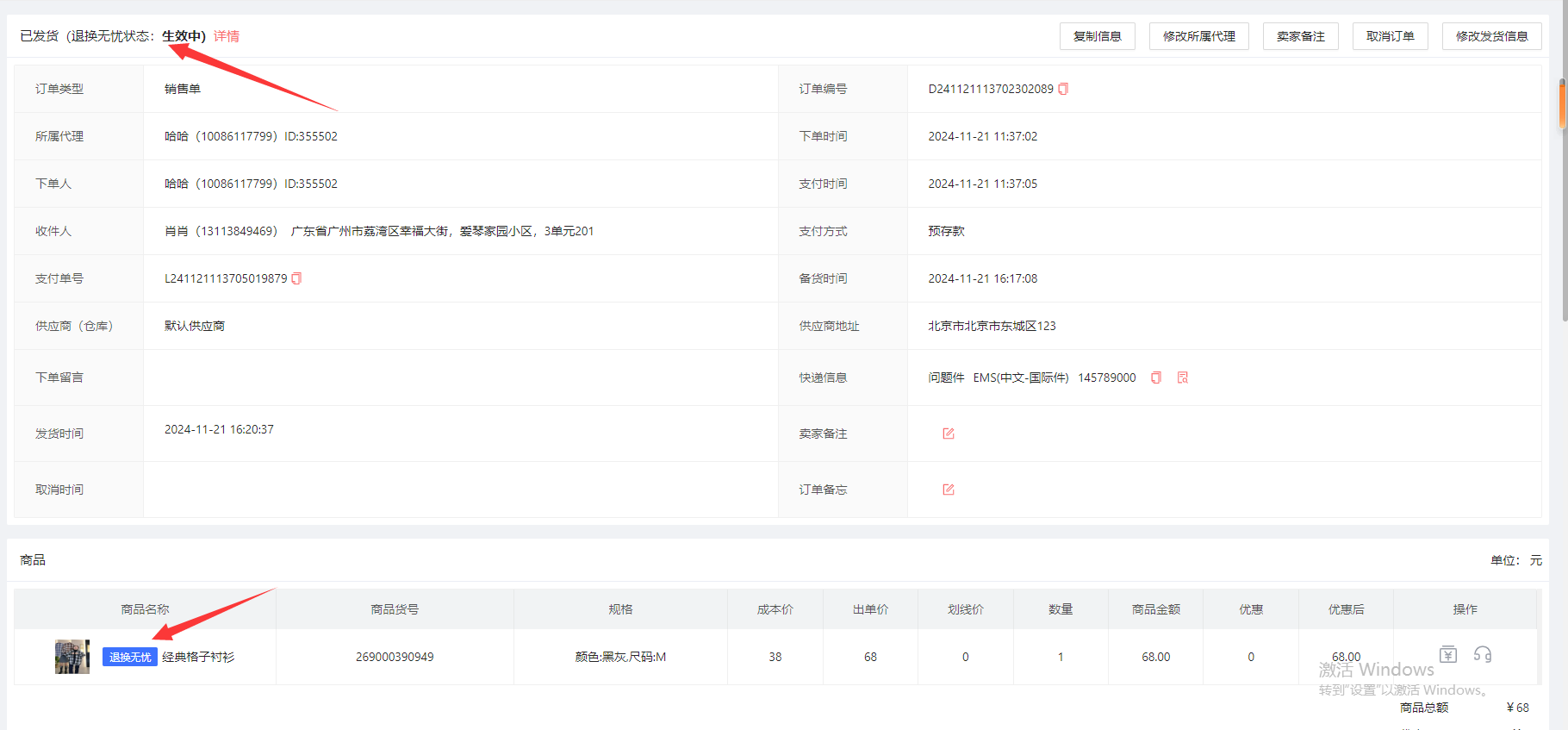Image resolution: width=1568 pixels, height=730 pixels.
Task: Open the red 详情 link
Action: coord(227,36)
